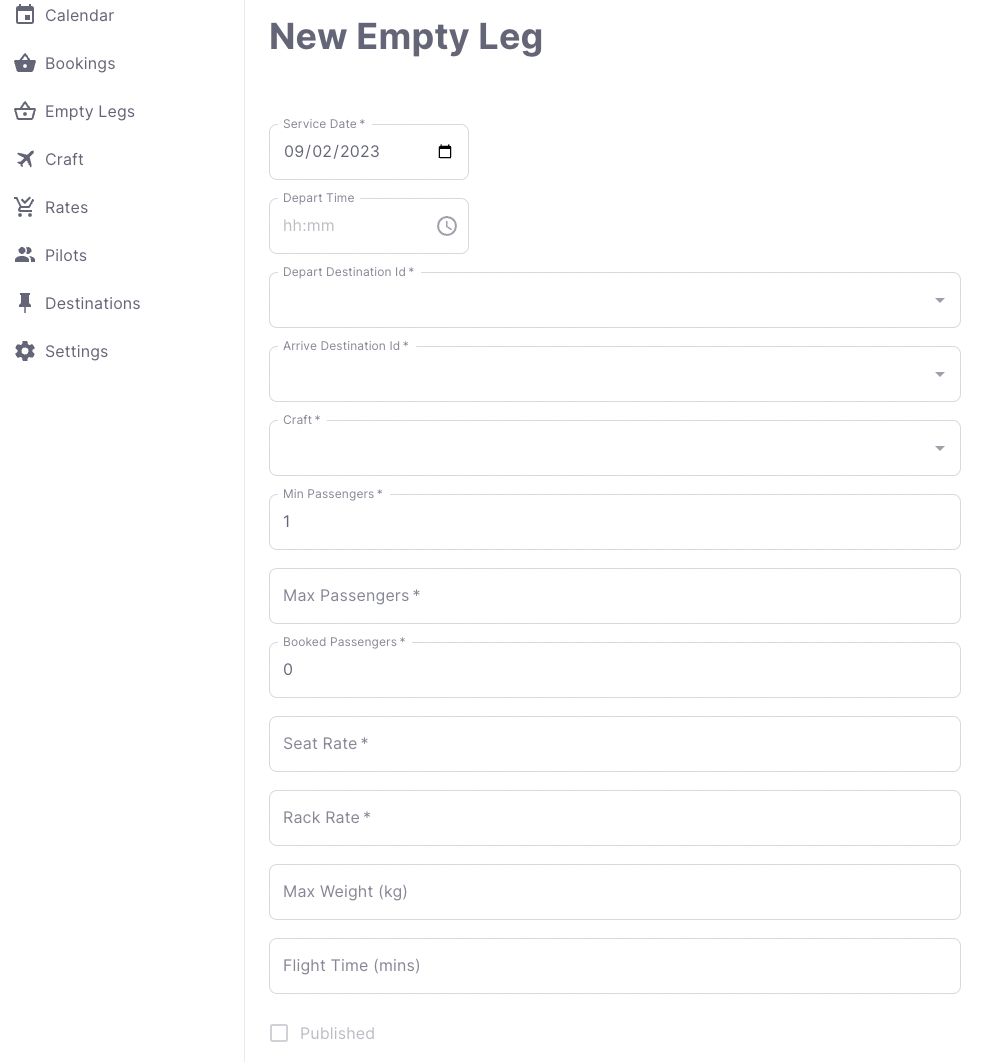Open the Depart Time clock picker

pyautogui.click(x=446, y=226)
